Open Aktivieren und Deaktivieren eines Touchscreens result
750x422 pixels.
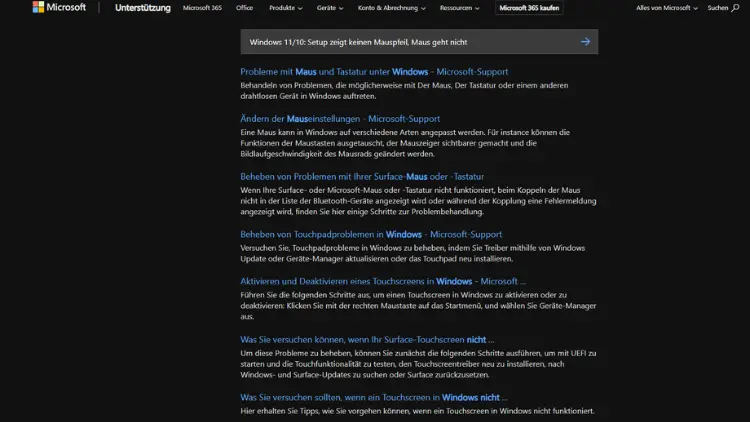(x=383, y=281)
